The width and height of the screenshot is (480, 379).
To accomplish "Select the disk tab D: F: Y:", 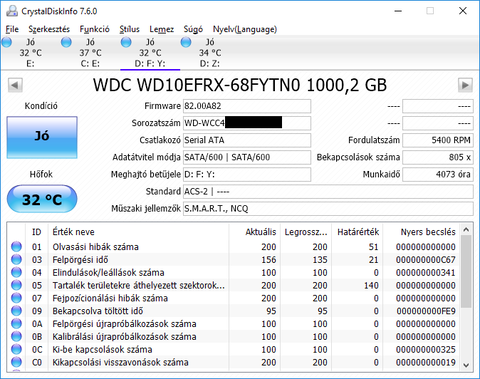I will point(150,53).
